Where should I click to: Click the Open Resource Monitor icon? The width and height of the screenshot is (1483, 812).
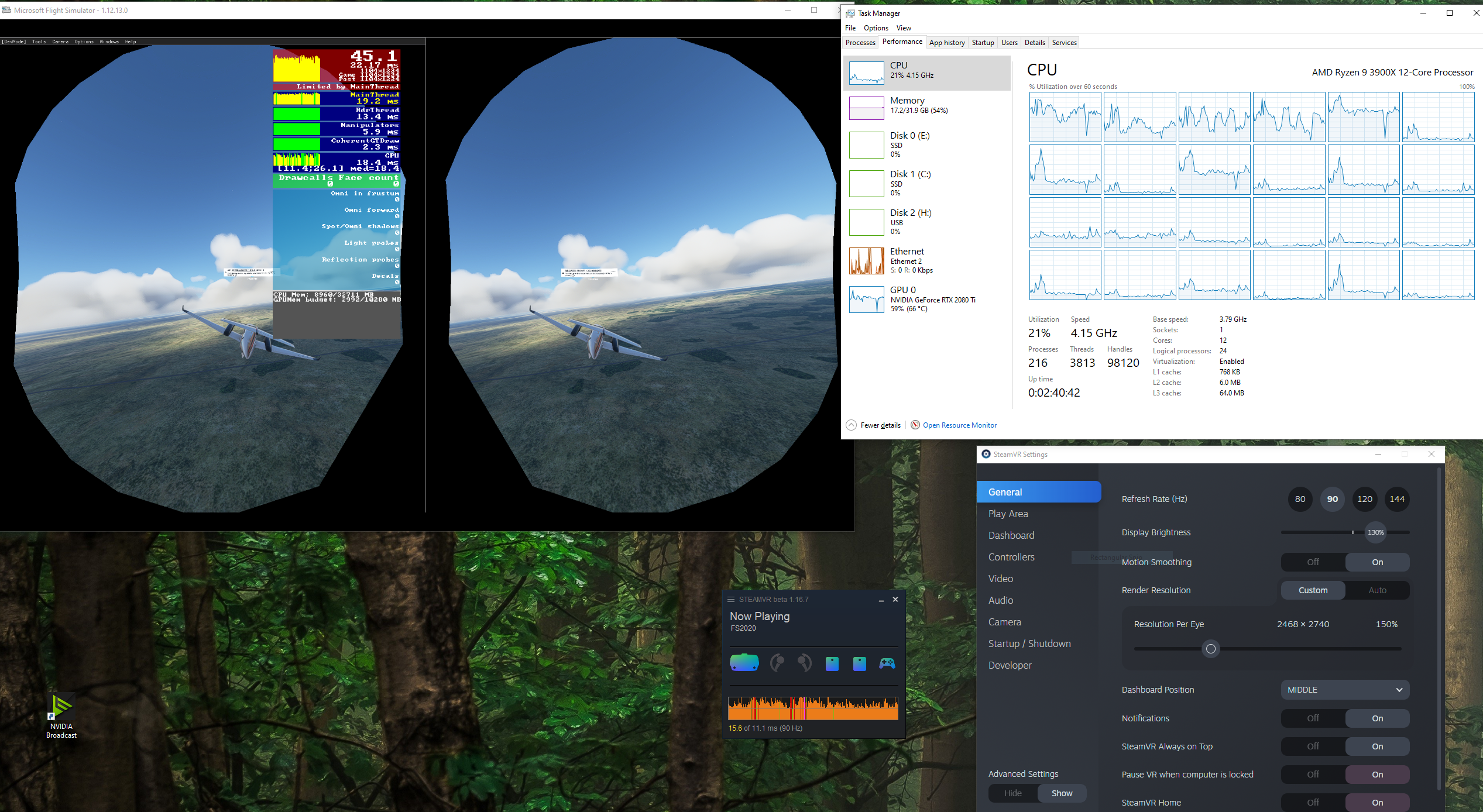(x=915, y=425)
